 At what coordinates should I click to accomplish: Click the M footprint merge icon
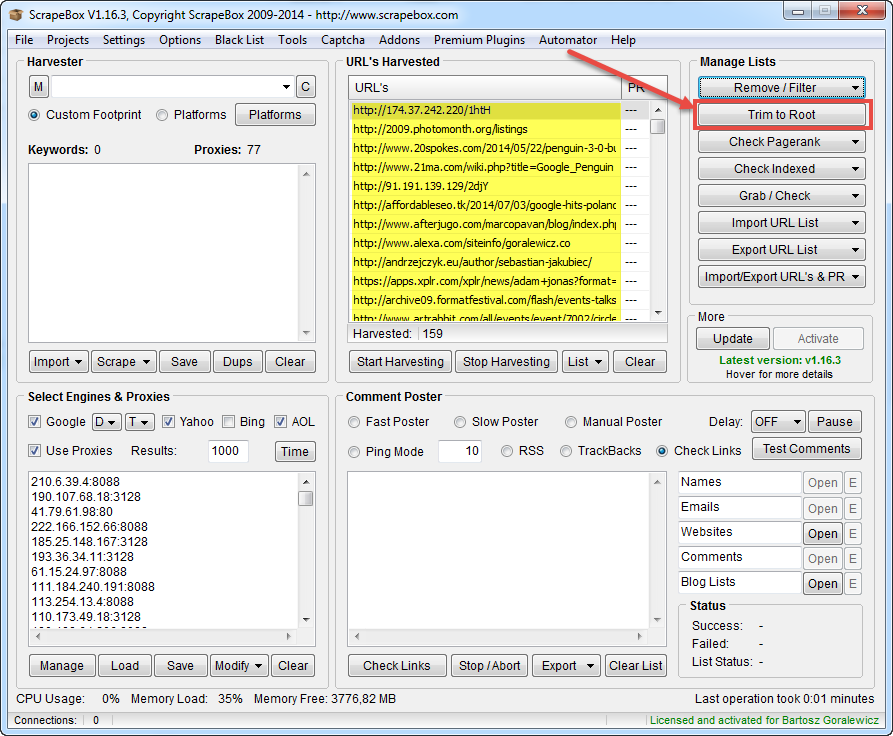[x=38, y=87]
